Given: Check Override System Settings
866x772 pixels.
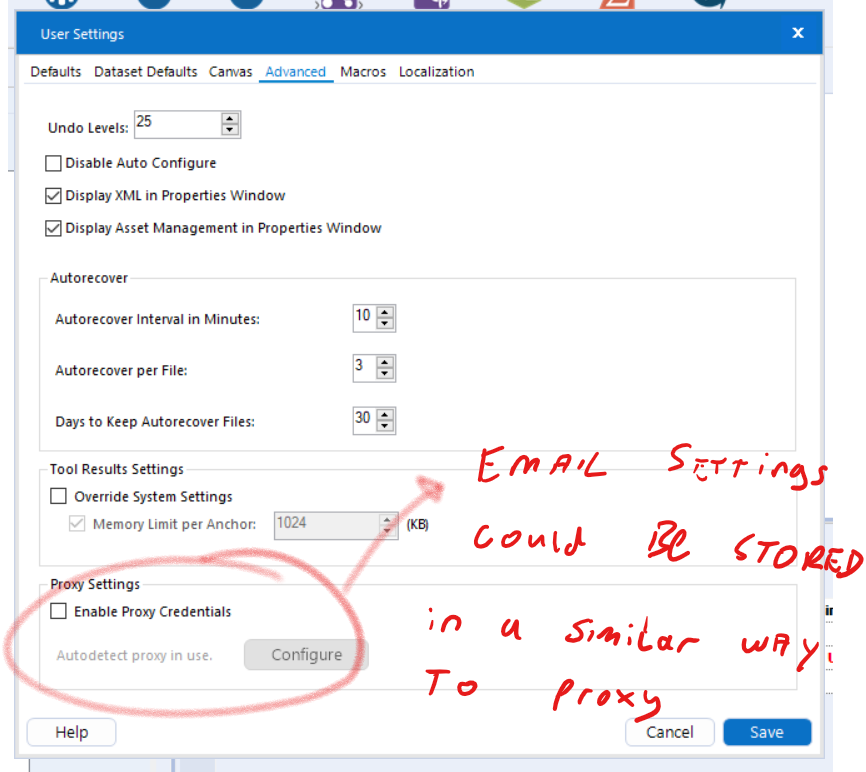Looking at the screenshot, I should [57, 496].
